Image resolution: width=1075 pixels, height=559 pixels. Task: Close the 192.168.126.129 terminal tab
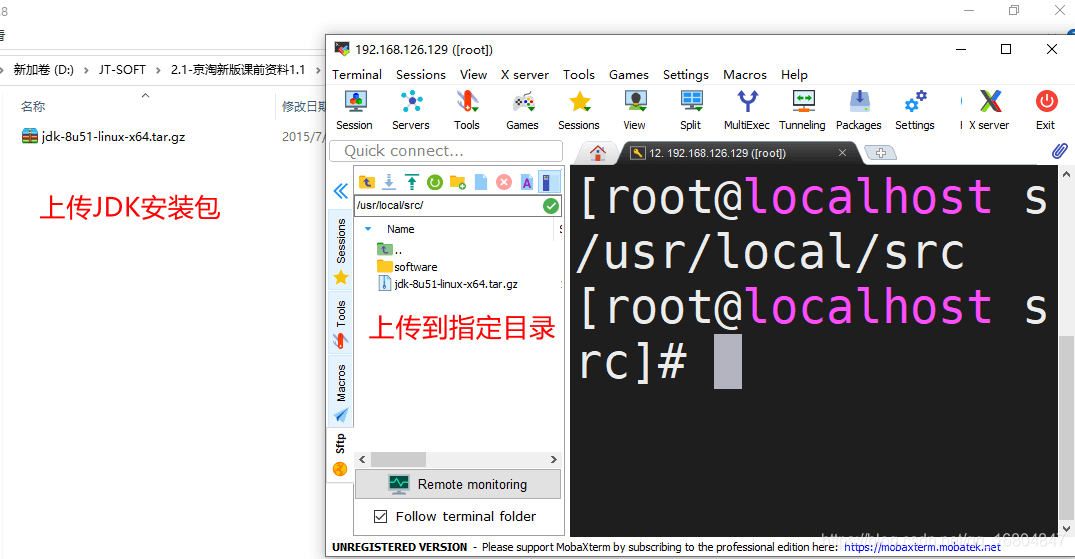click(x=843, y=153)
